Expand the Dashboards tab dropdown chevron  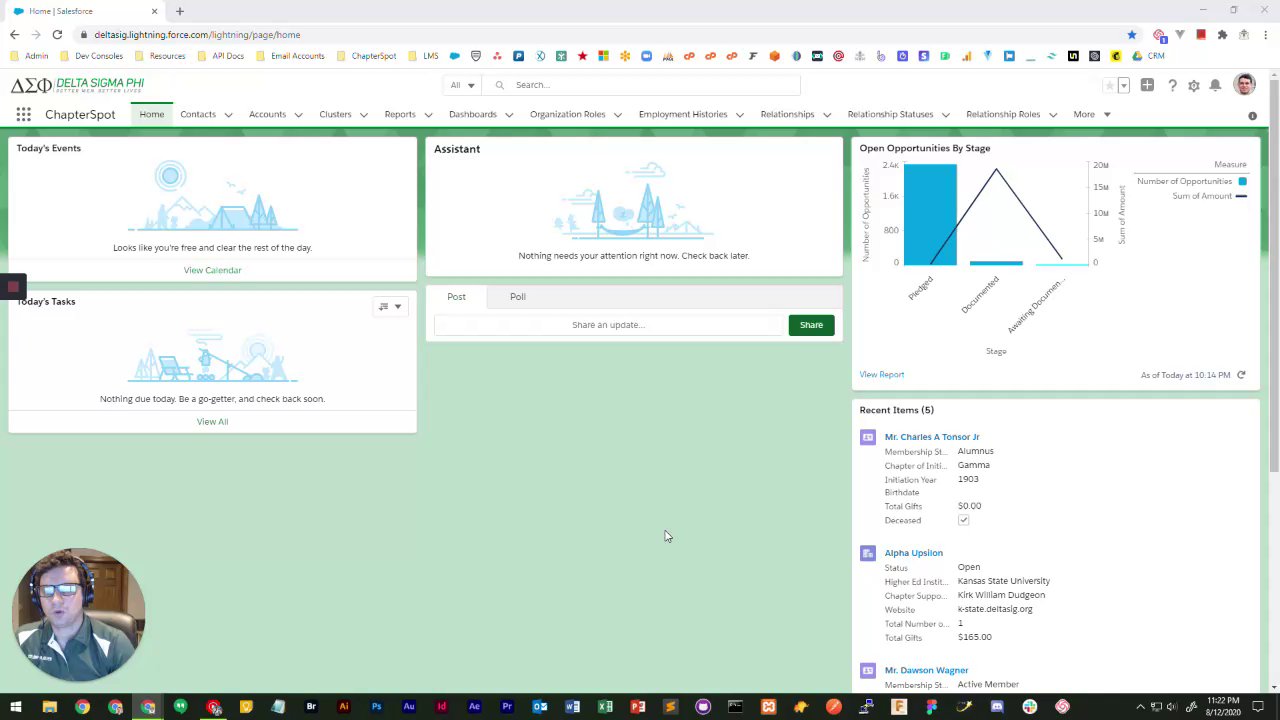tap(509, 115)
